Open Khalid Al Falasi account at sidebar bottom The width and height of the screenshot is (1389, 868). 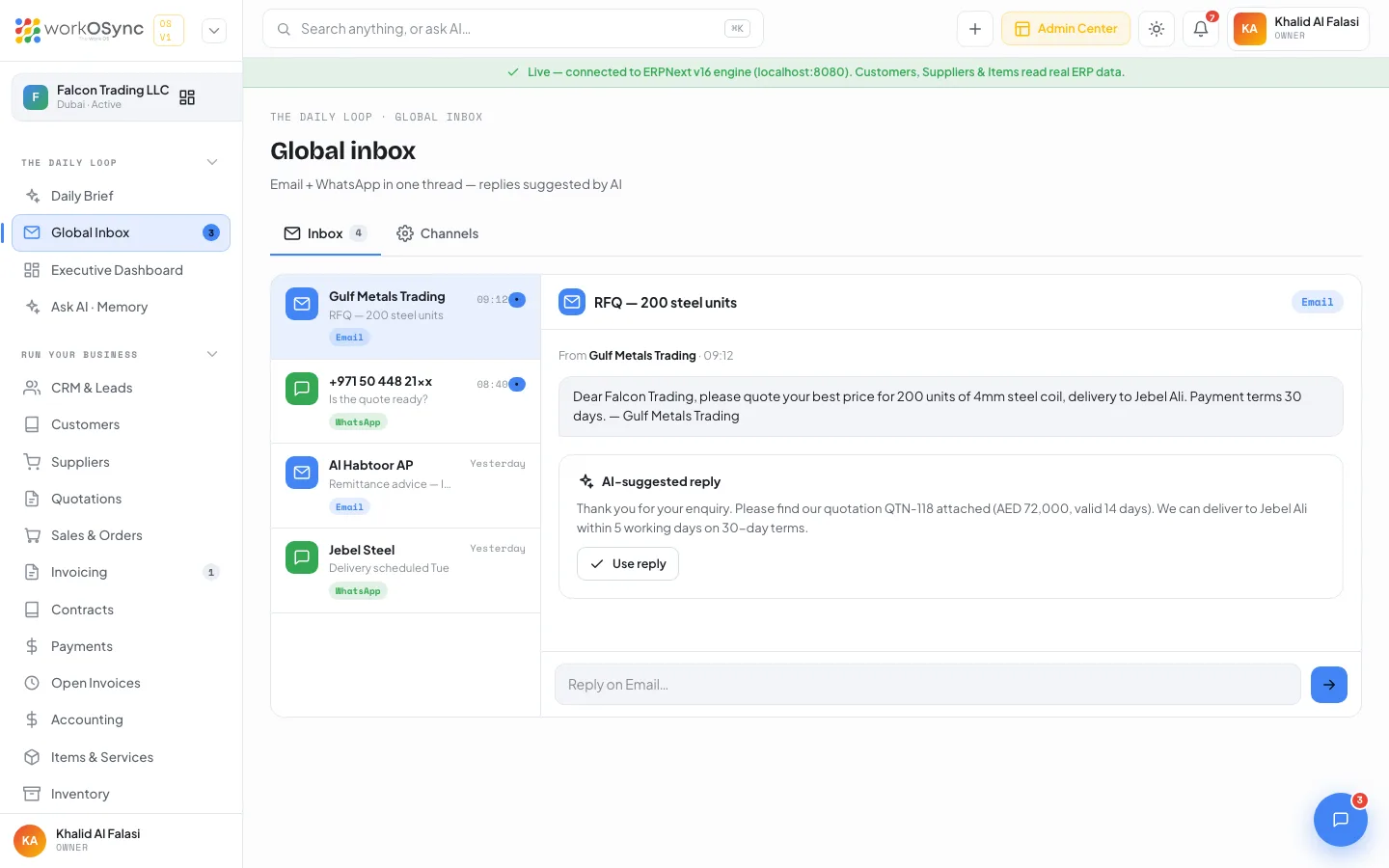121,840
